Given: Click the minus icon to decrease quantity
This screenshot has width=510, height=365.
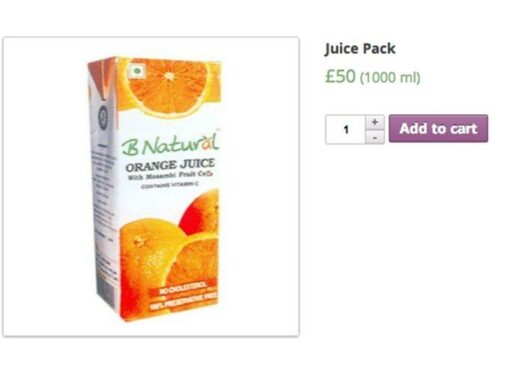Looking at the screenshot, I should 375,137.
